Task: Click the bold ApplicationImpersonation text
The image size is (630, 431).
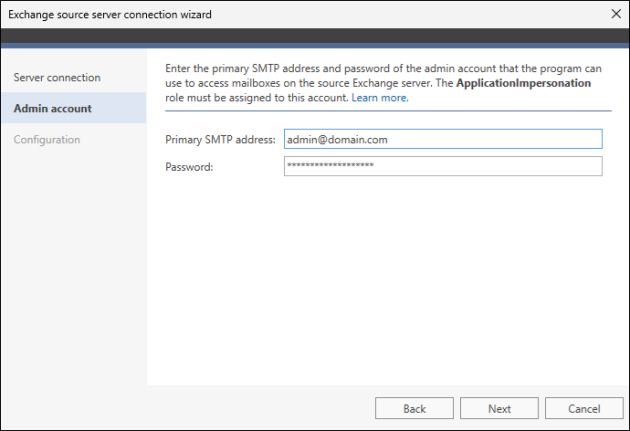Action: pos(524,83)
